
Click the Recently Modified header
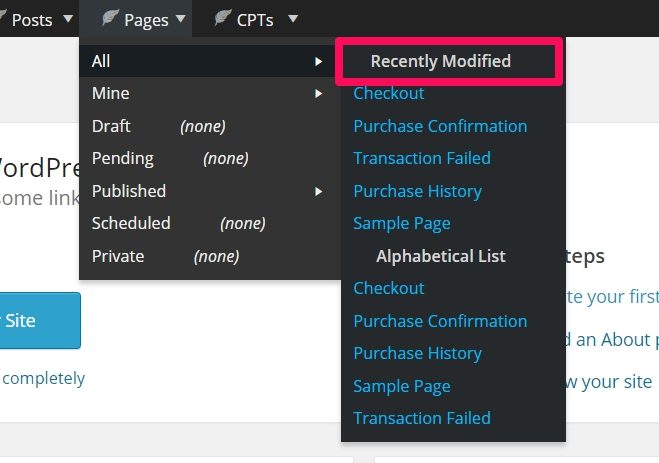point(440,61)
